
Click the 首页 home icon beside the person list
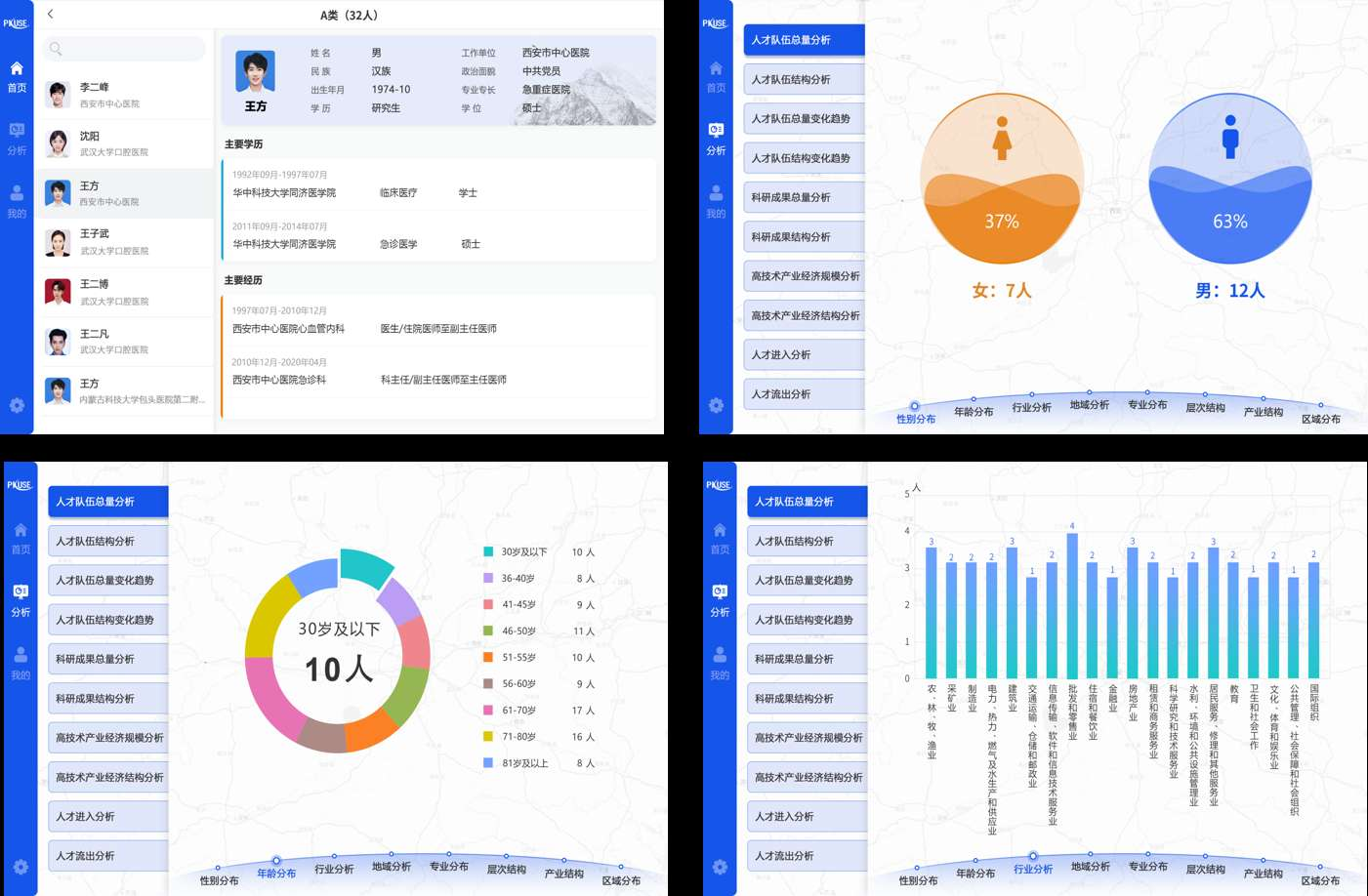click(17, 76)
